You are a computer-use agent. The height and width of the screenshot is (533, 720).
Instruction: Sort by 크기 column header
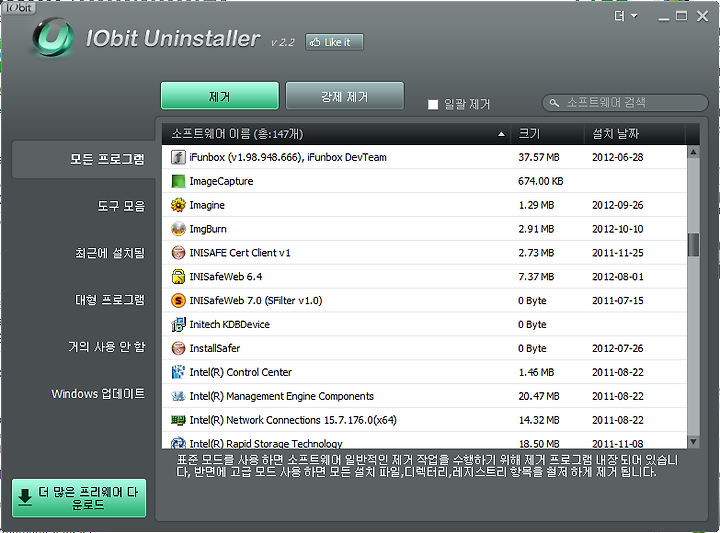click(x=546, y=134)
